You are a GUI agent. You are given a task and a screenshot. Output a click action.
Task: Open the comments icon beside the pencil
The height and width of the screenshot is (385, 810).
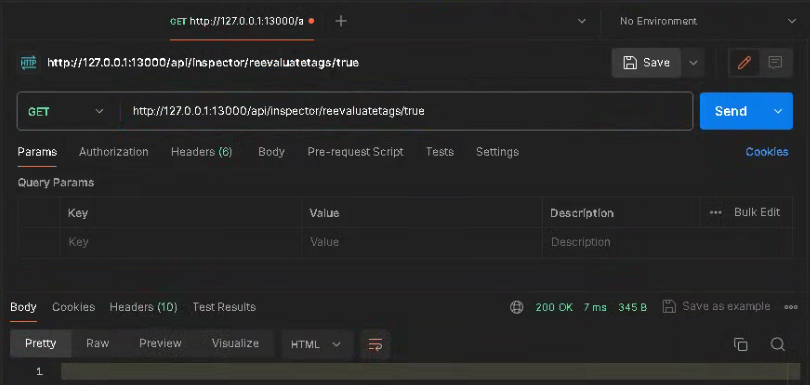pos(775,63)
